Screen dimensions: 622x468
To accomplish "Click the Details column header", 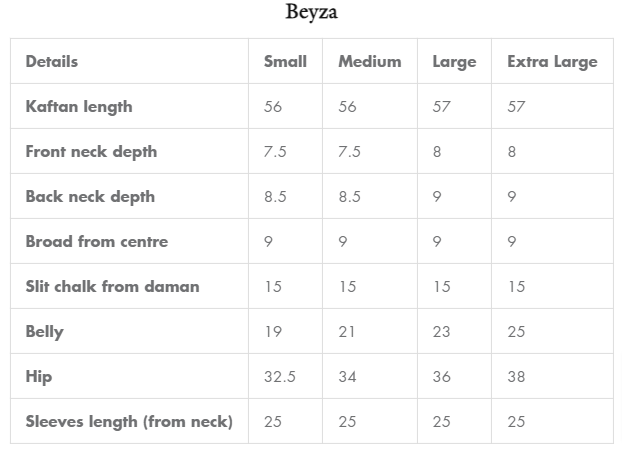I will pyautogui.click(x=52, y=61).
